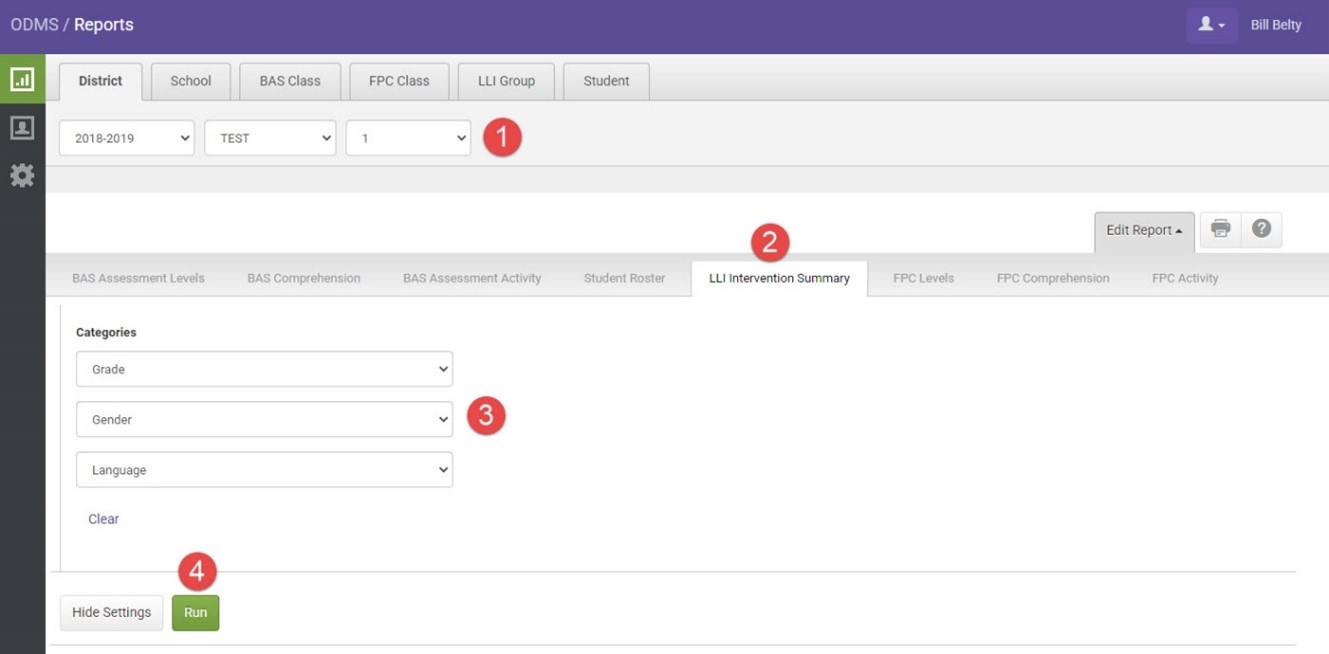Open the Gender category dropdown
This screenshot has width=1329, height=654.
264,420
